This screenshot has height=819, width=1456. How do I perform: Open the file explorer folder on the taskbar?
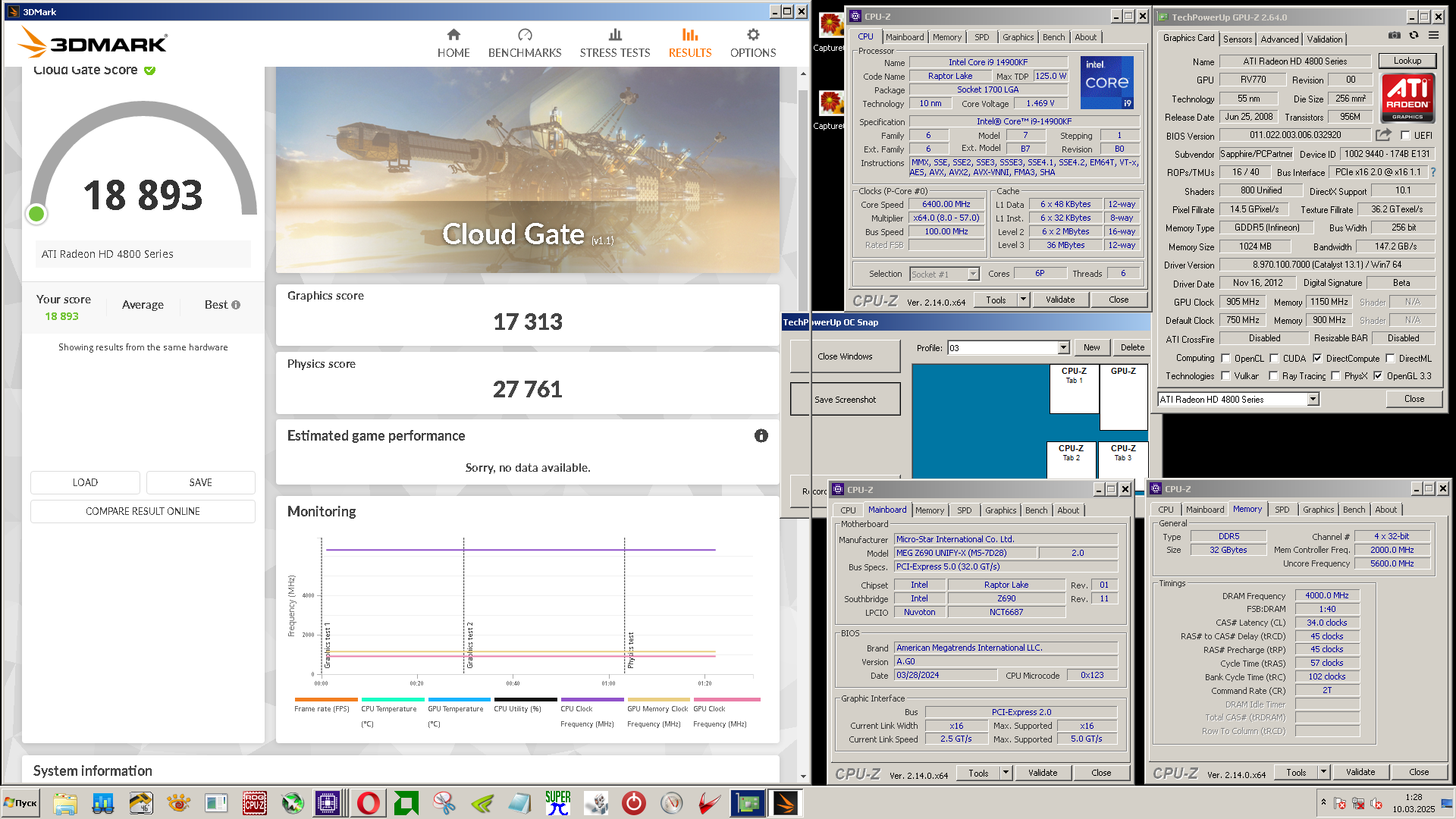click(x=65, y=803)
